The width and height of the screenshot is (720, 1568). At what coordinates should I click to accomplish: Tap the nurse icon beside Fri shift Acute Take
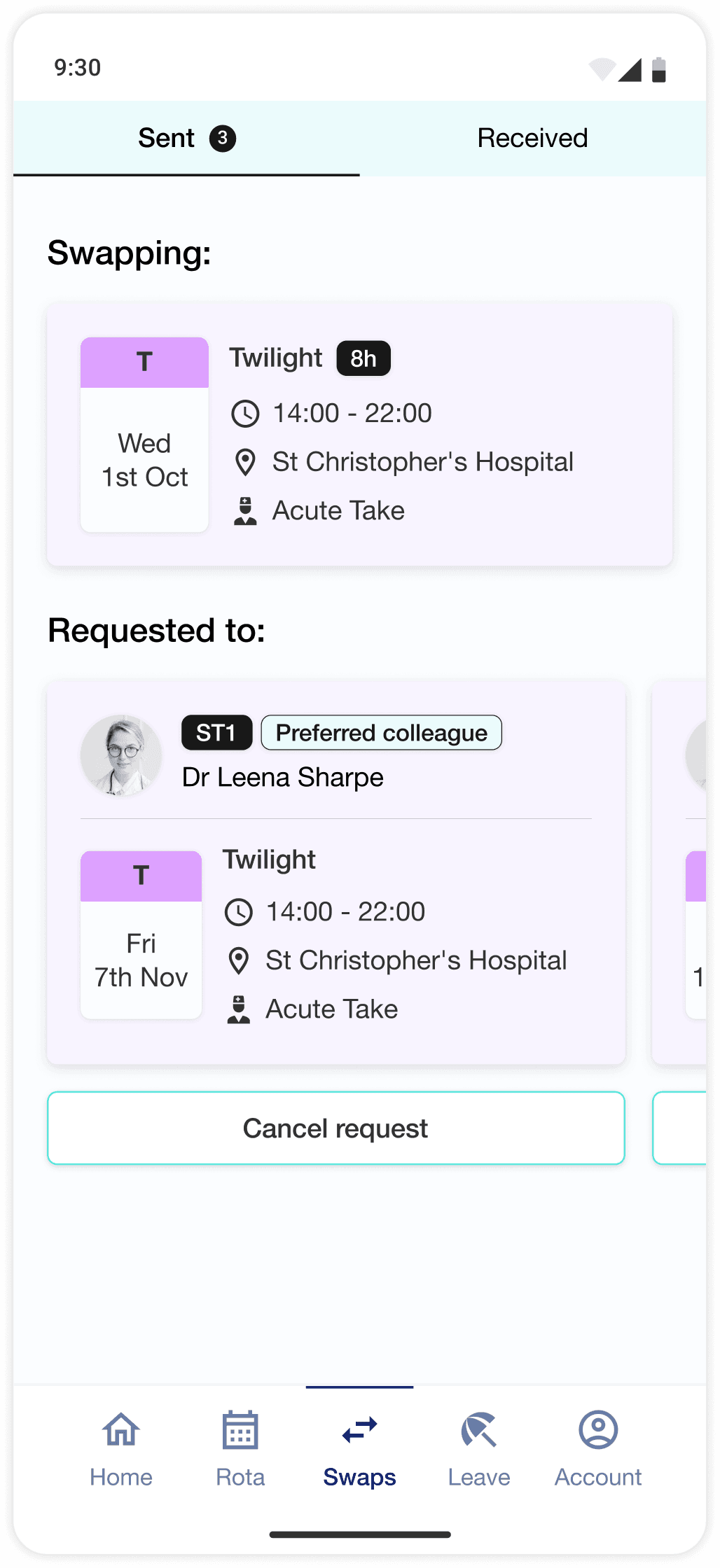click(x=239, y=1009)
